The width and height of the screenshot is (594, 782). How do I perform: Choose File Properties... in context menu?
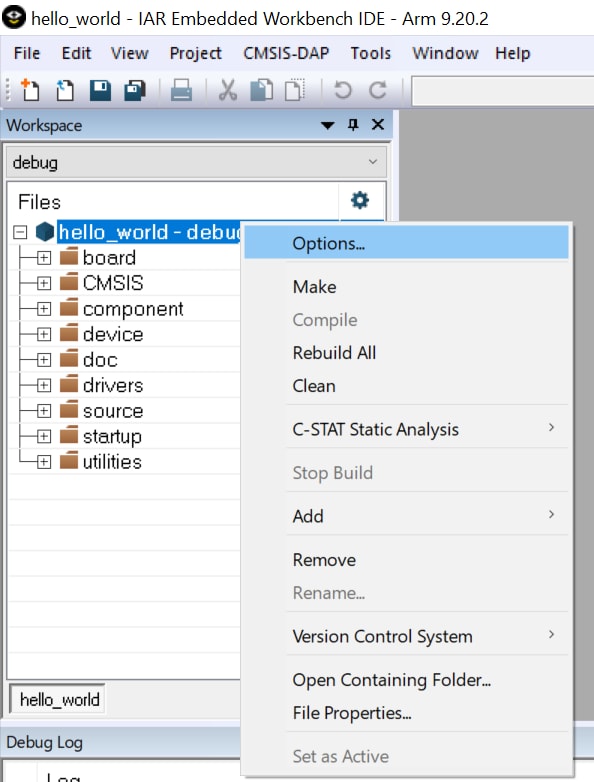(406, 713)
